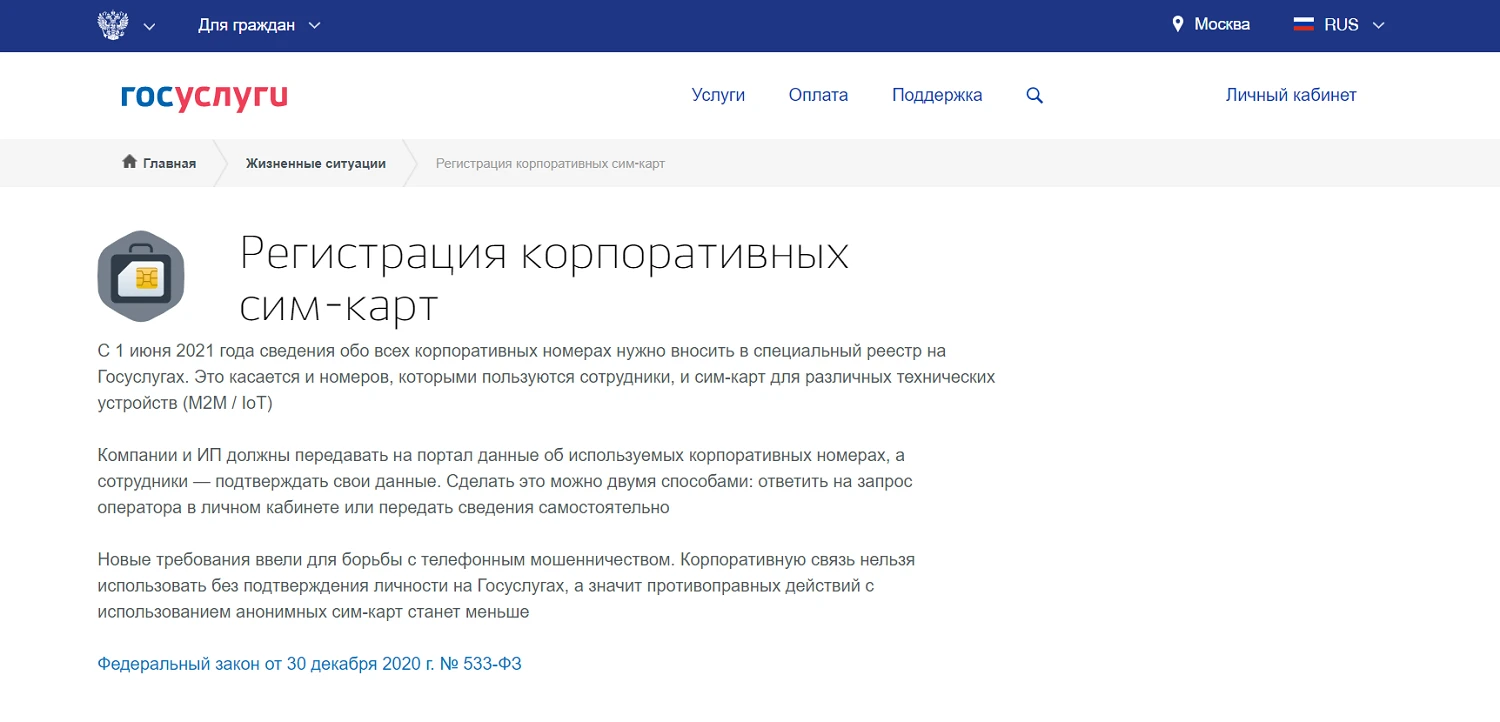Click the home icon in breadcrumbs
The height and width of the screenshot is (722, 1500).
[x=129, y=162]
